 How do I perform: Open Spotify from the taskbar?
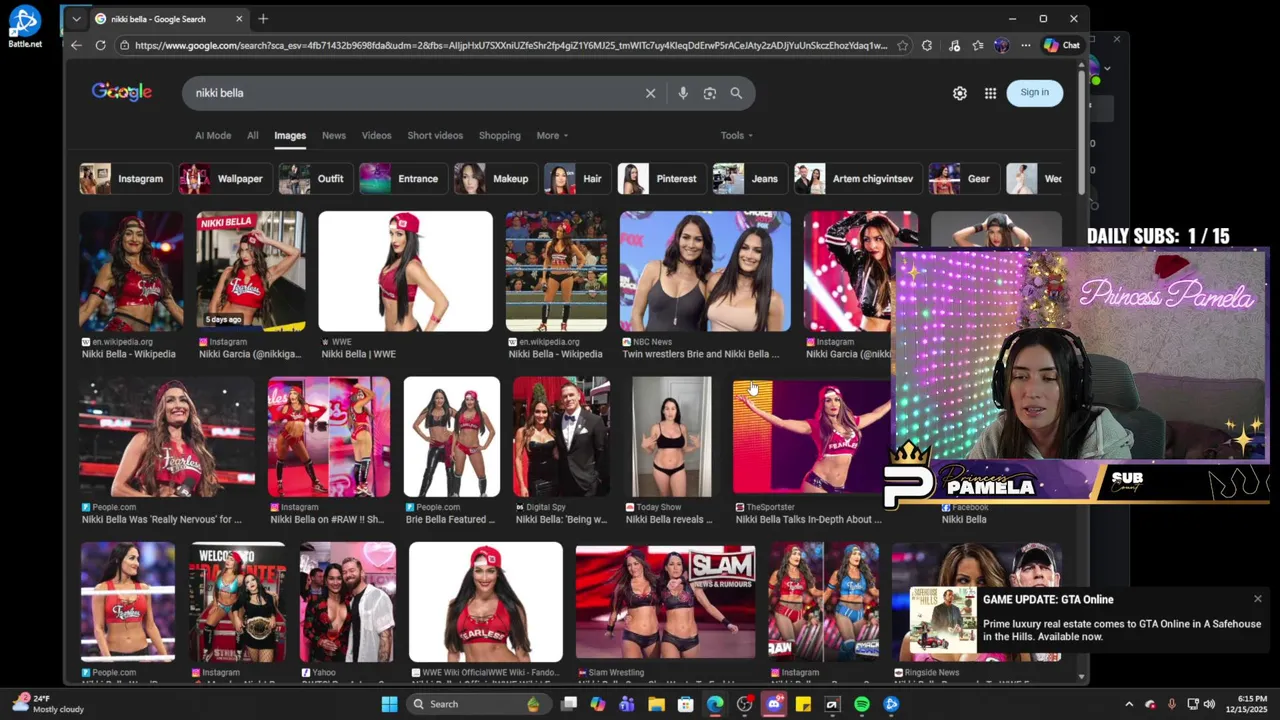(862, 704)
